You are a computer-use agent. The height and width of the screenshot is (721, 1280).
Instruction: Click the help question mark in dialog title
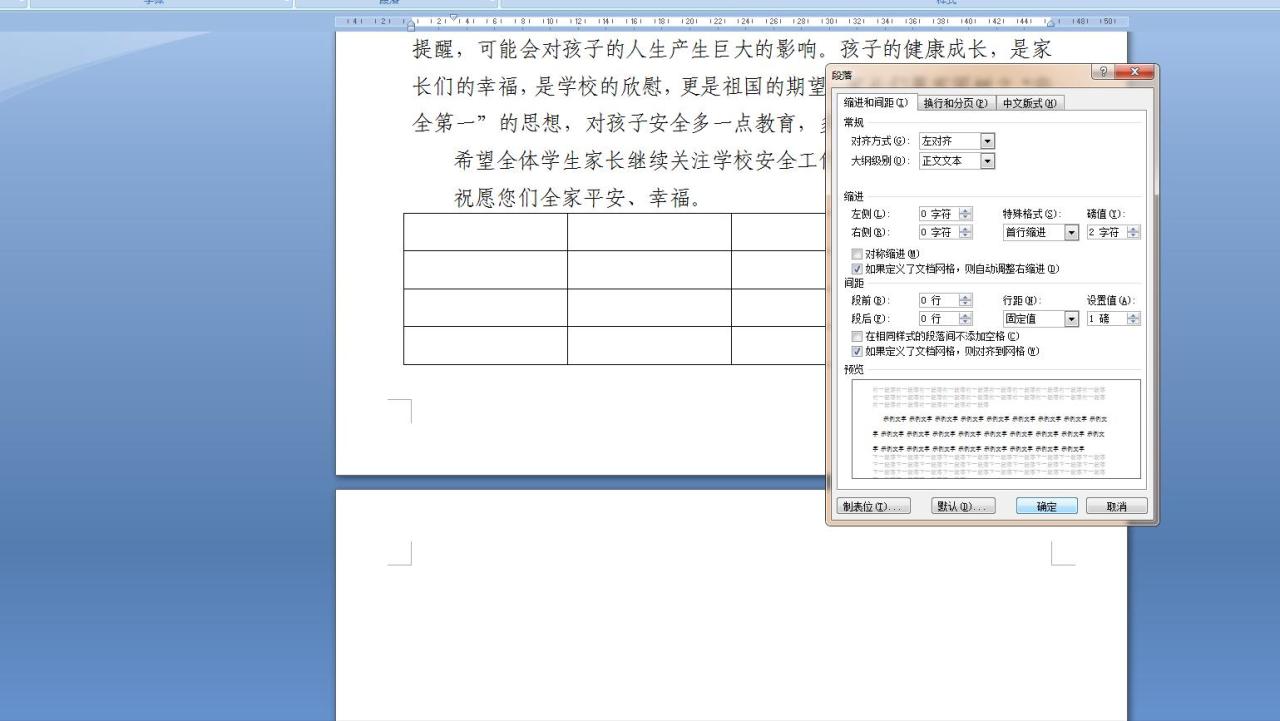coord(1103,73)
